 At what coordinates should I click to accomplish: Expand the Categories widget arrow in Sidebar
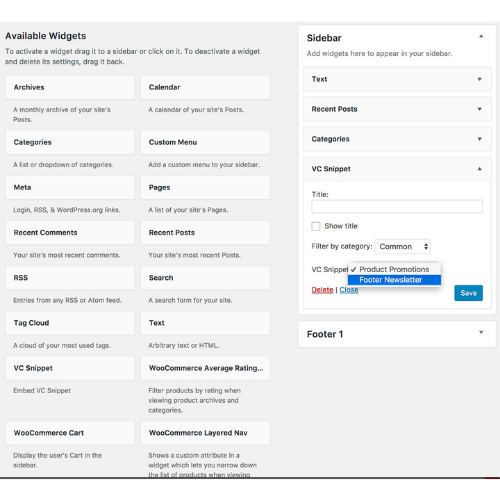click(480, 139)
